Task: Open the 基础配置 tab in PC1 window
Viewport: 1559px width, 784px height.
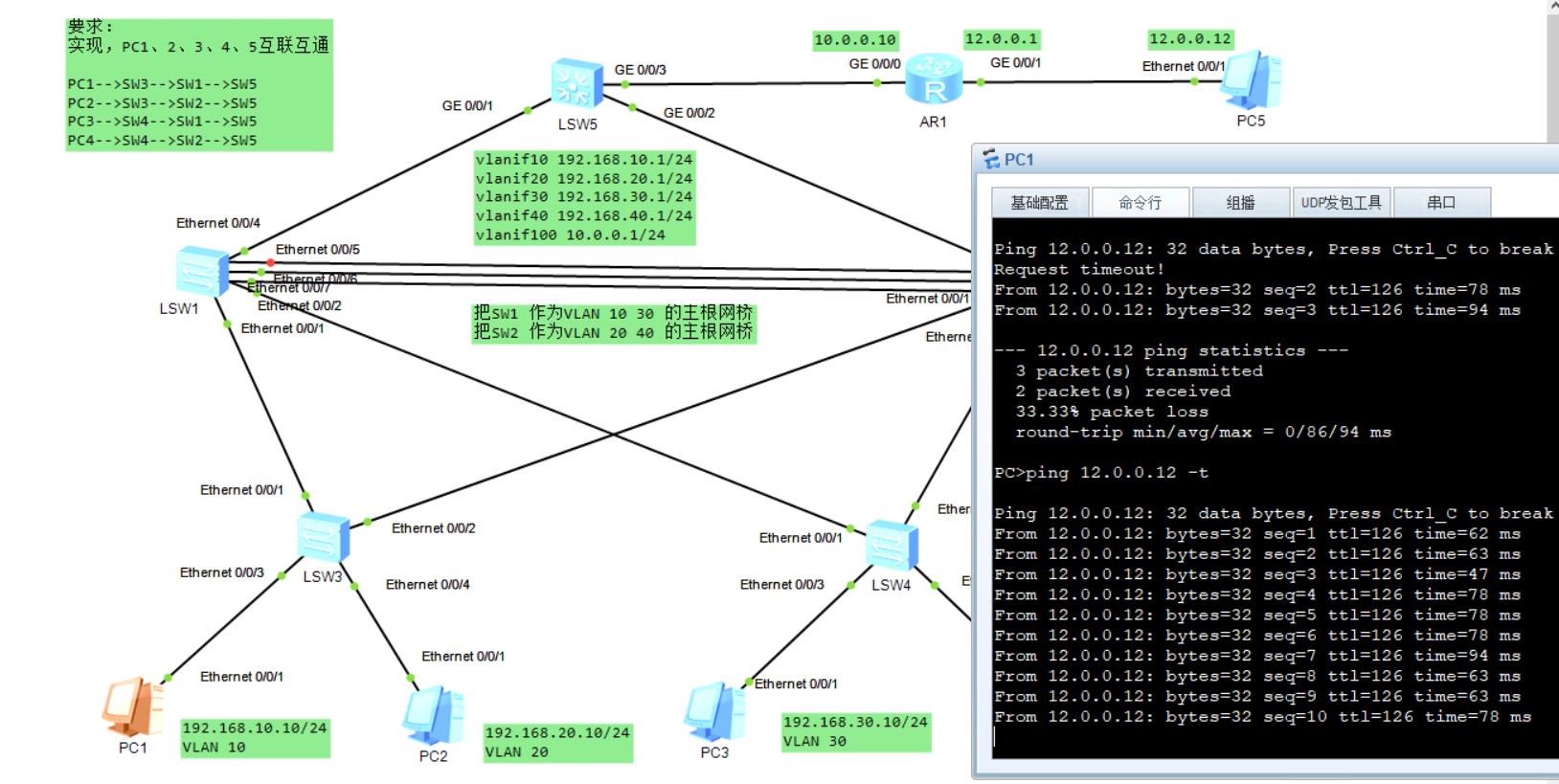Action: pyautogui.click(x=1039, y=202)
